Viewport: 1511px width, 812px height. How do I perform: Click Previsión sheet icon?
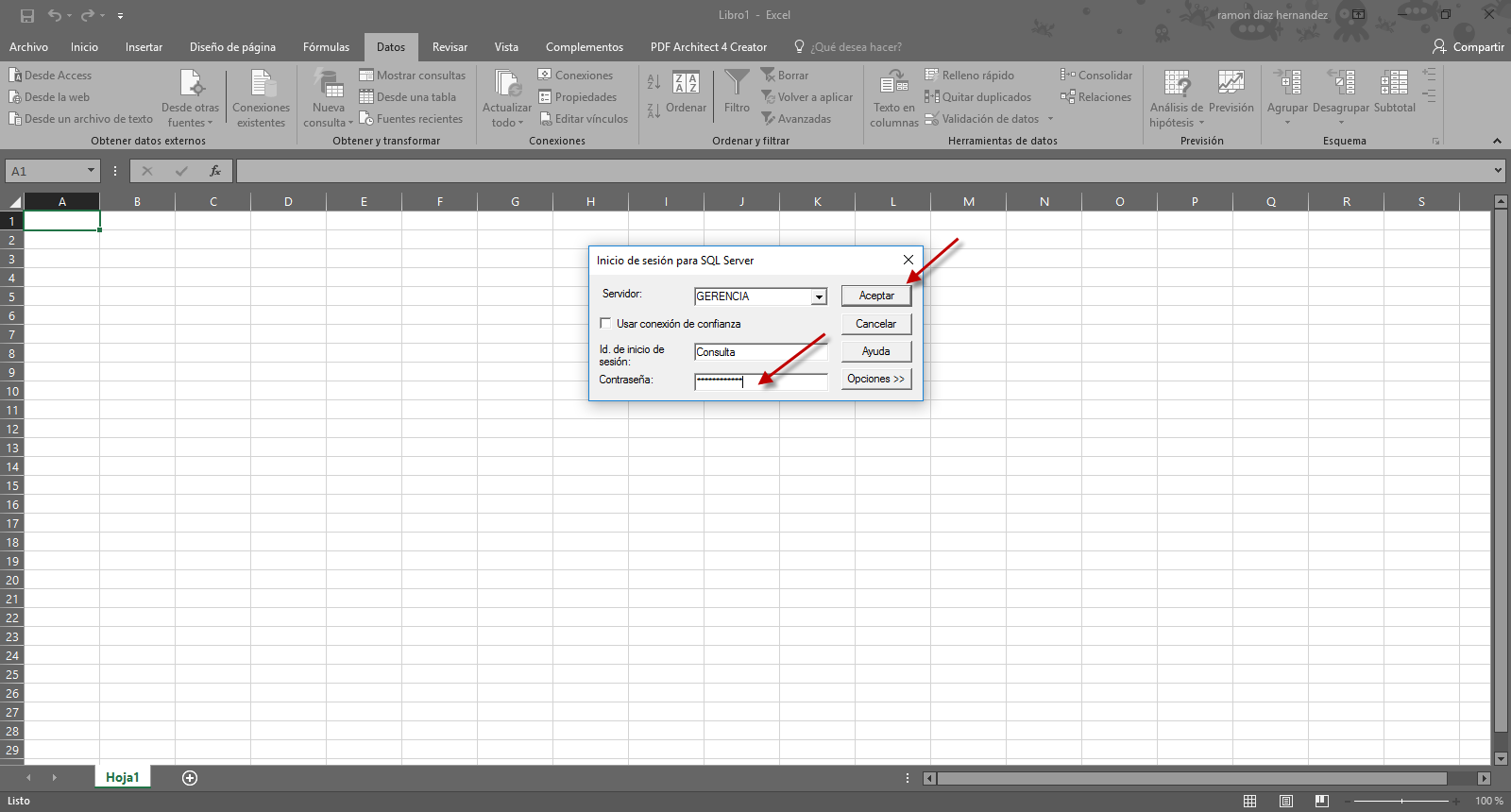pyautogui.click(x=1231, y=92)
